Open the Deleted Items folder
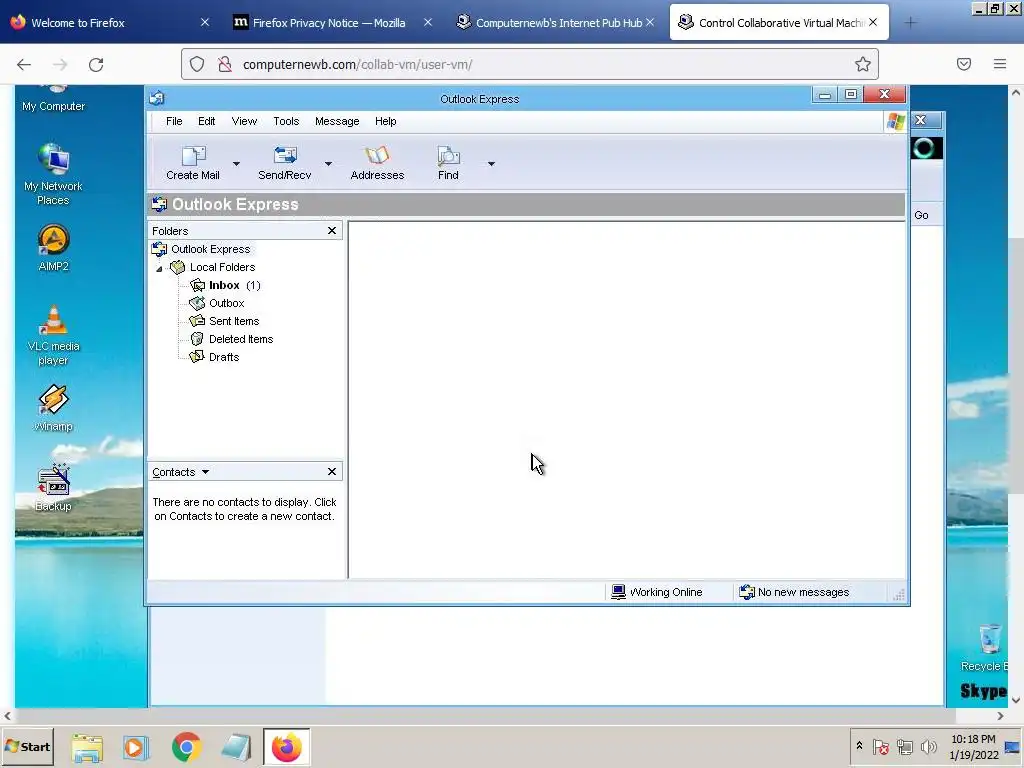Image resolution: width=1024 pixels, height=768 pixels. coord(241,339)
